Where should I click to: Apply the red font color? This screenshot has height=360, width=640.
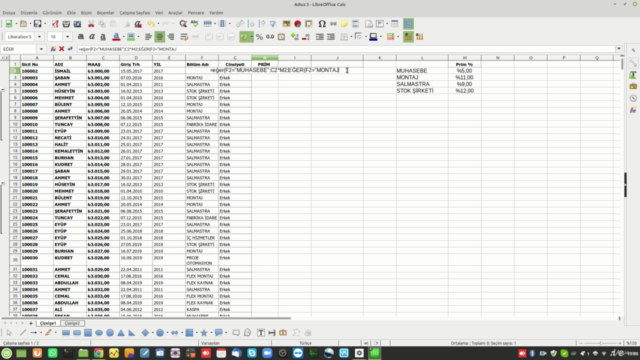(116, 37)
